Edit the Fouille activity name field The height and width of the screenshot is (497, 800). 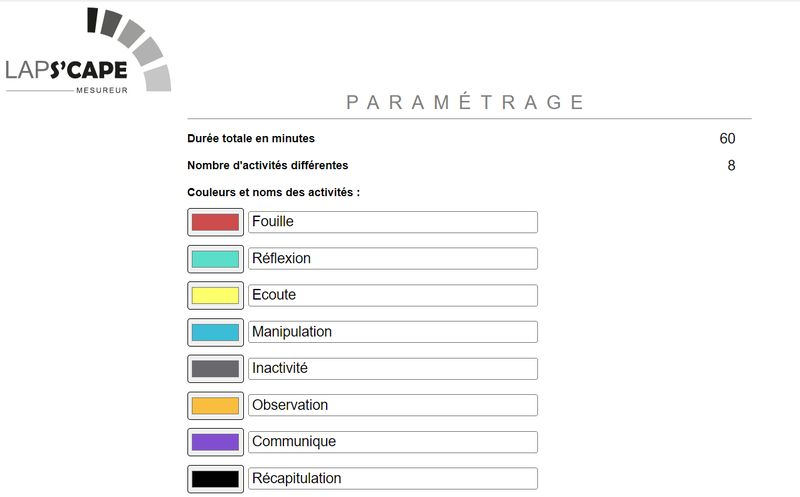point(393,222)
